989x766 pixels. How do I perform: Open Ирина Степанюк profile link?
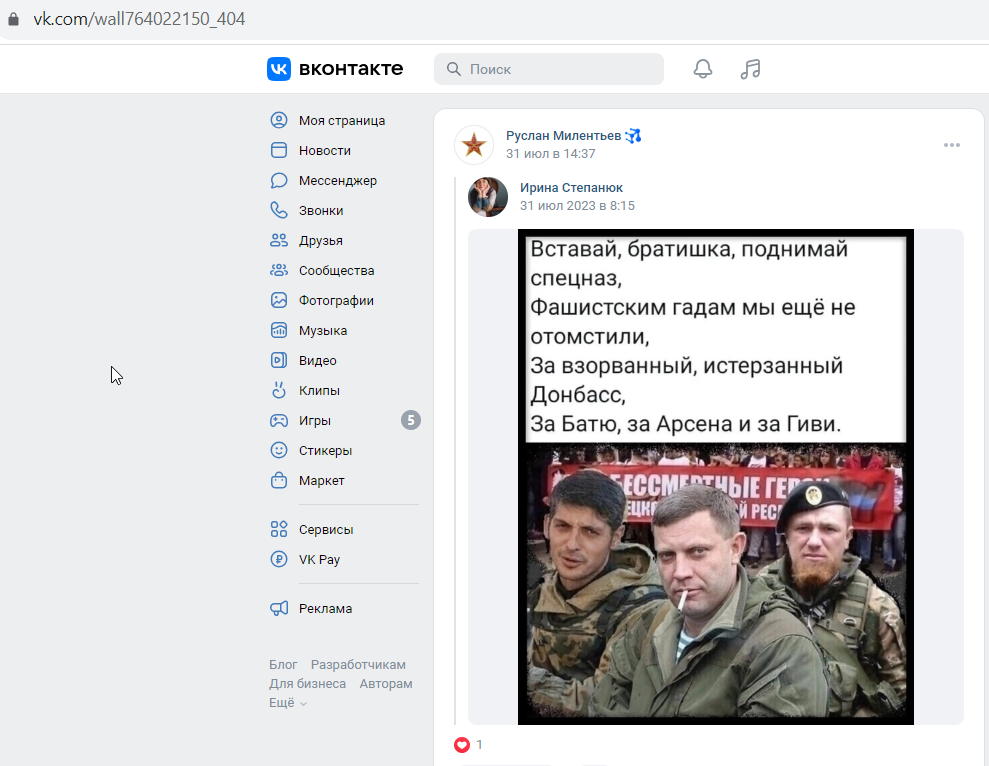point(571,187)
